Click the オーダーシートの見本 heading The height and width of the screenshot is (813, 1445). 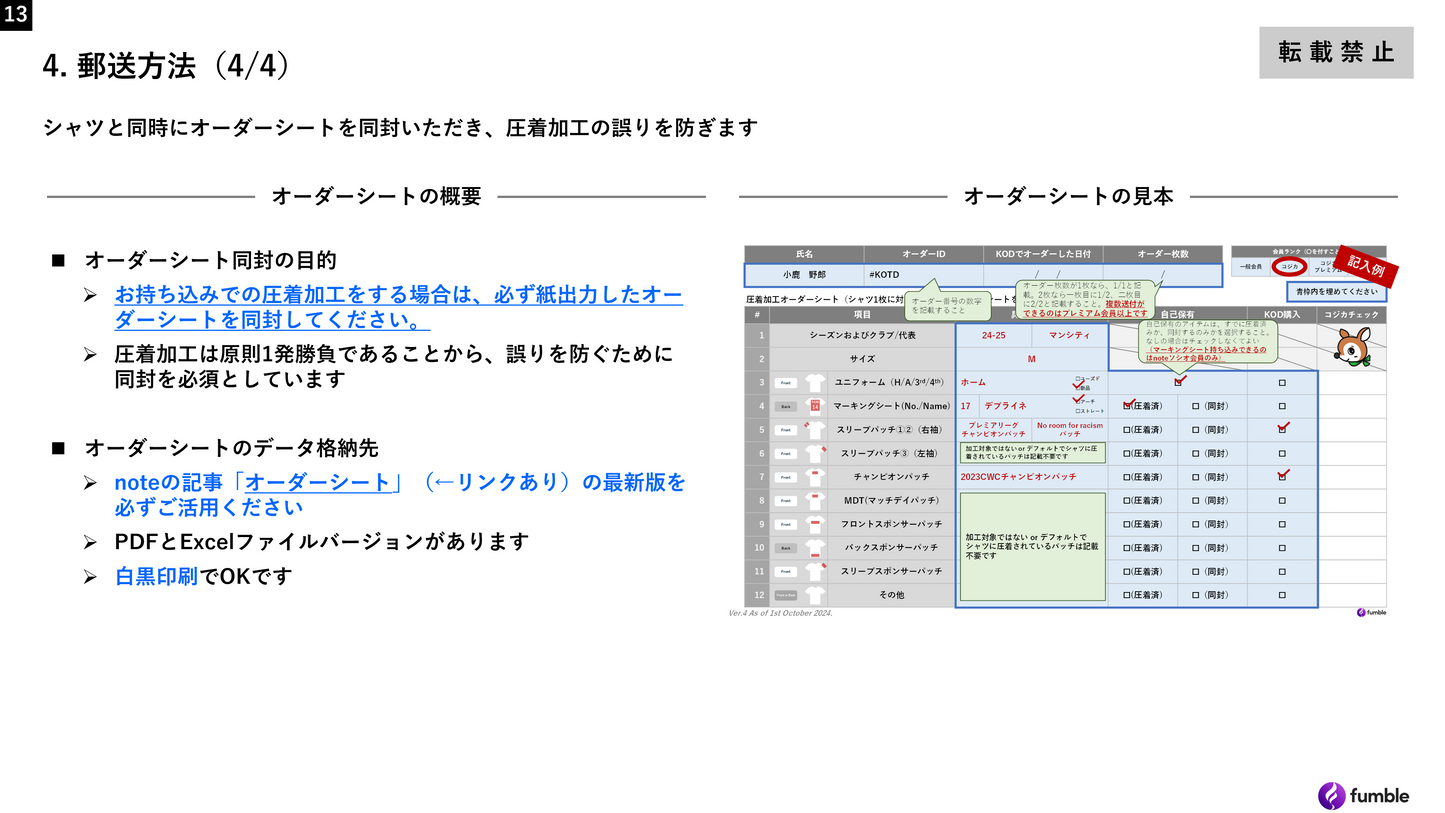[1068, 196]
